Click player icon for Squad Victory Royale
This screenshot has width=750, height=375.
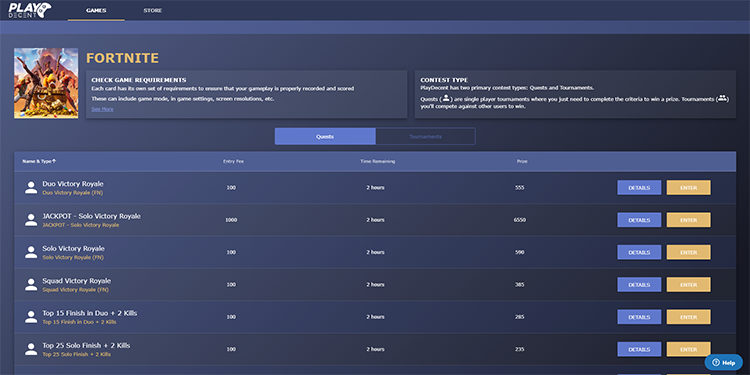(31, 285)
